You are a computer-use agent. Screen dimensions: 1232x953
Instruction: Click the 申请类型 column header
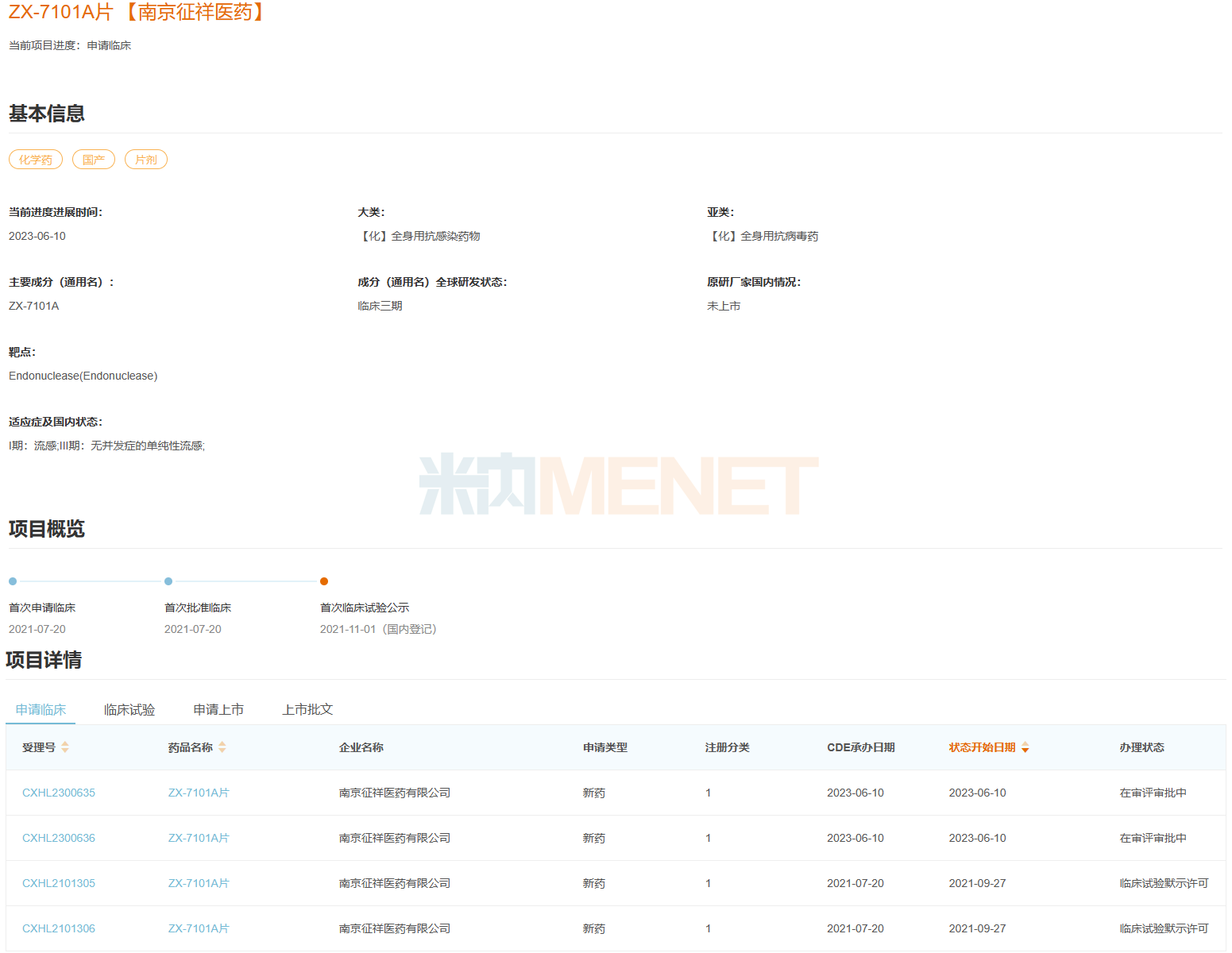click(x=605, y=747)
